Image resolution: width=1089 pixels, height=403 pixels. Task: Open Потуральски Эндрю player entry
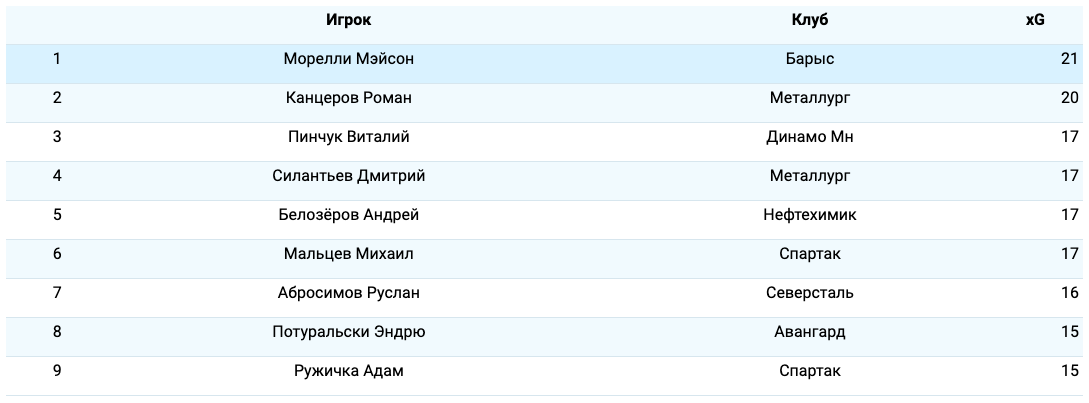349,332
